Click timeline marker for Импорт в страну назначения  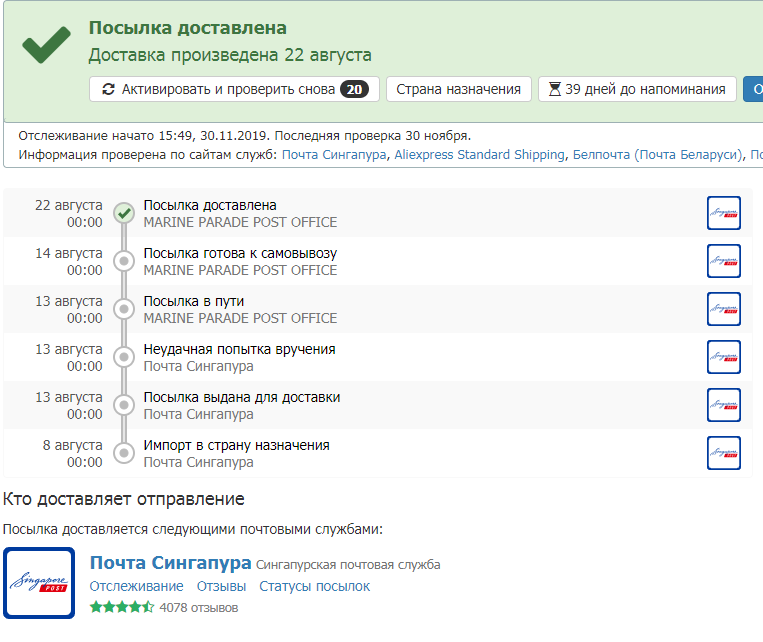point(124,453)
